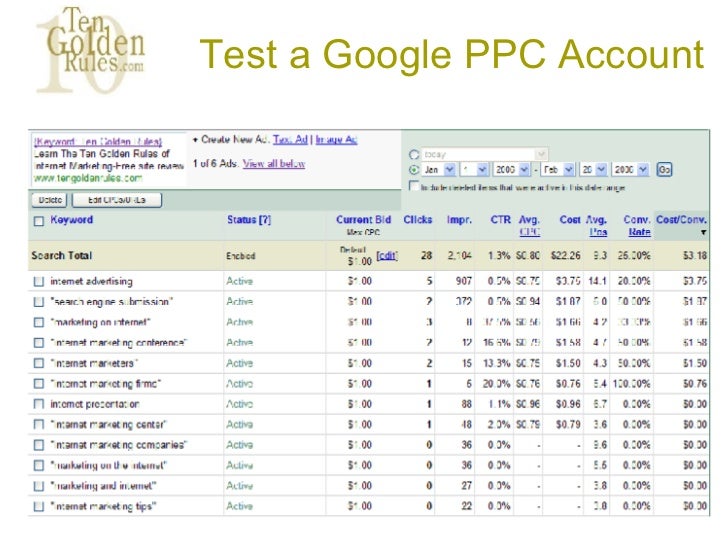This screenshot has width=728, height=546.
Task: Open the end month 'Feb' dropdown
Action: coord(559,169)
